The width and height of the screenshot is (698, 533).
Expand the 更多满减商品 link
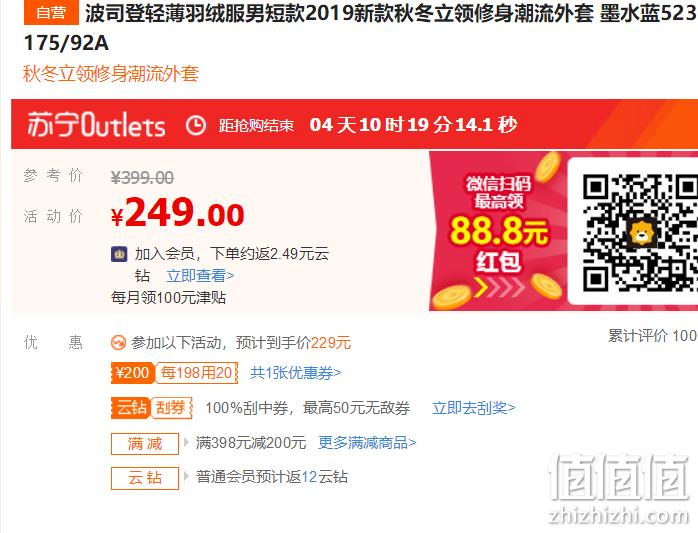click(x=367, y=443)
